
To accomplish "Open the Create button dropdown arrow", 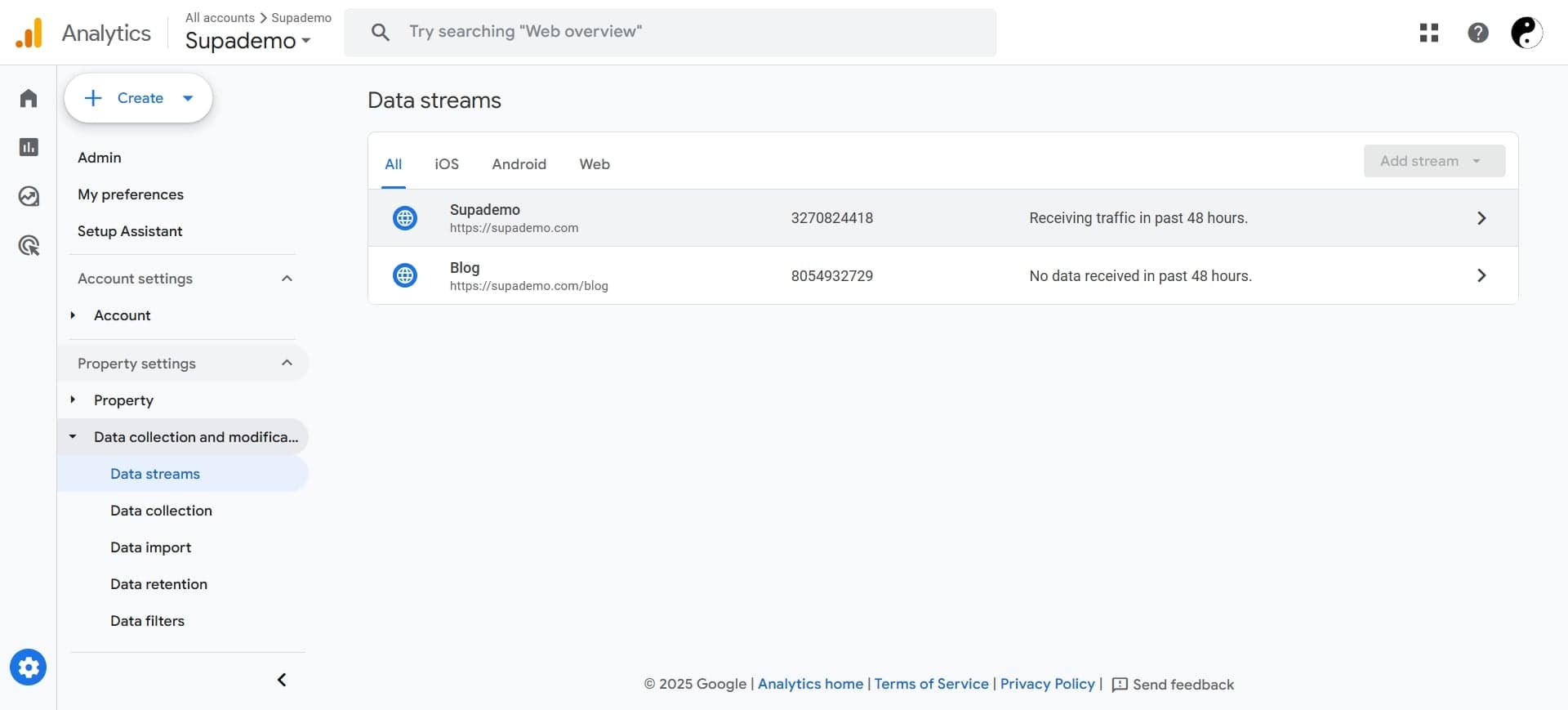I will click(188, 98).
